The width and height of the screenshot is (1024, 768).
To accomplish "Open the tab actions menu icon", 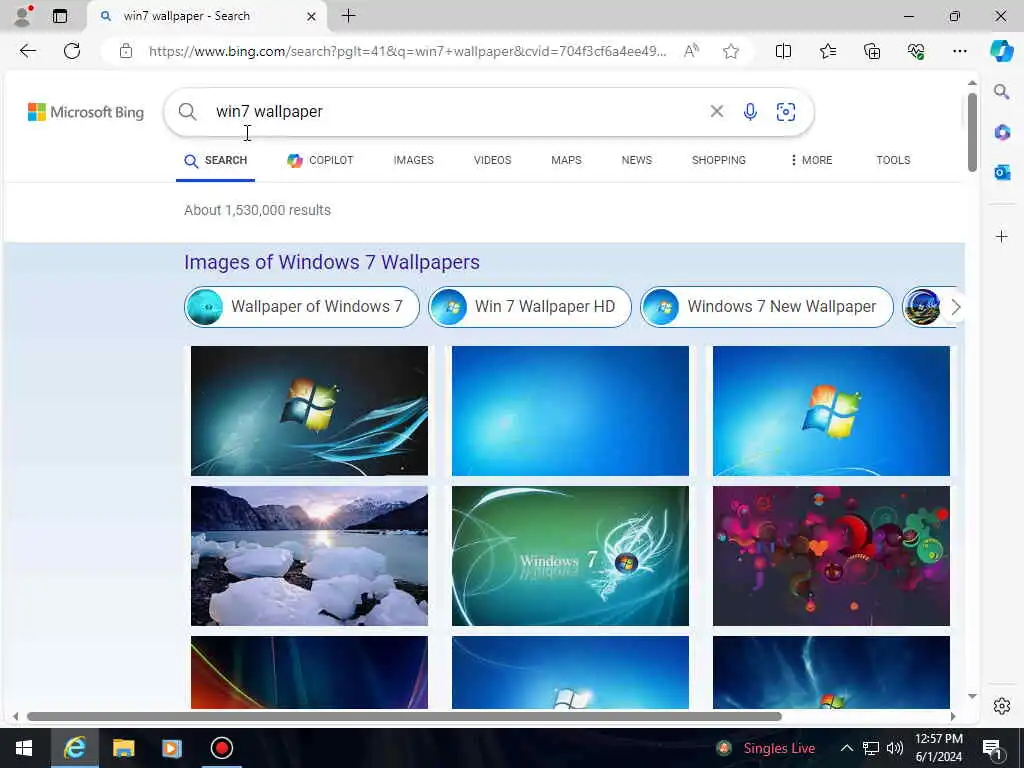I will tap(60, 16).
